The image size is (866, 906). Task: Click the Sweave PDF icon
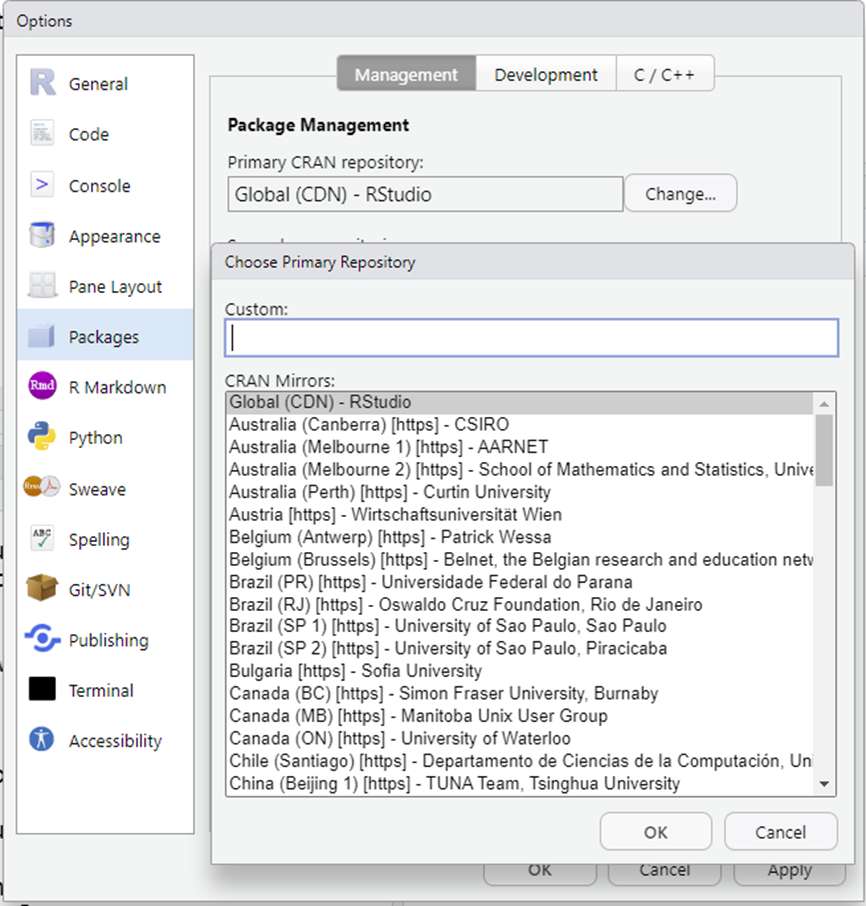pos(42,487)
